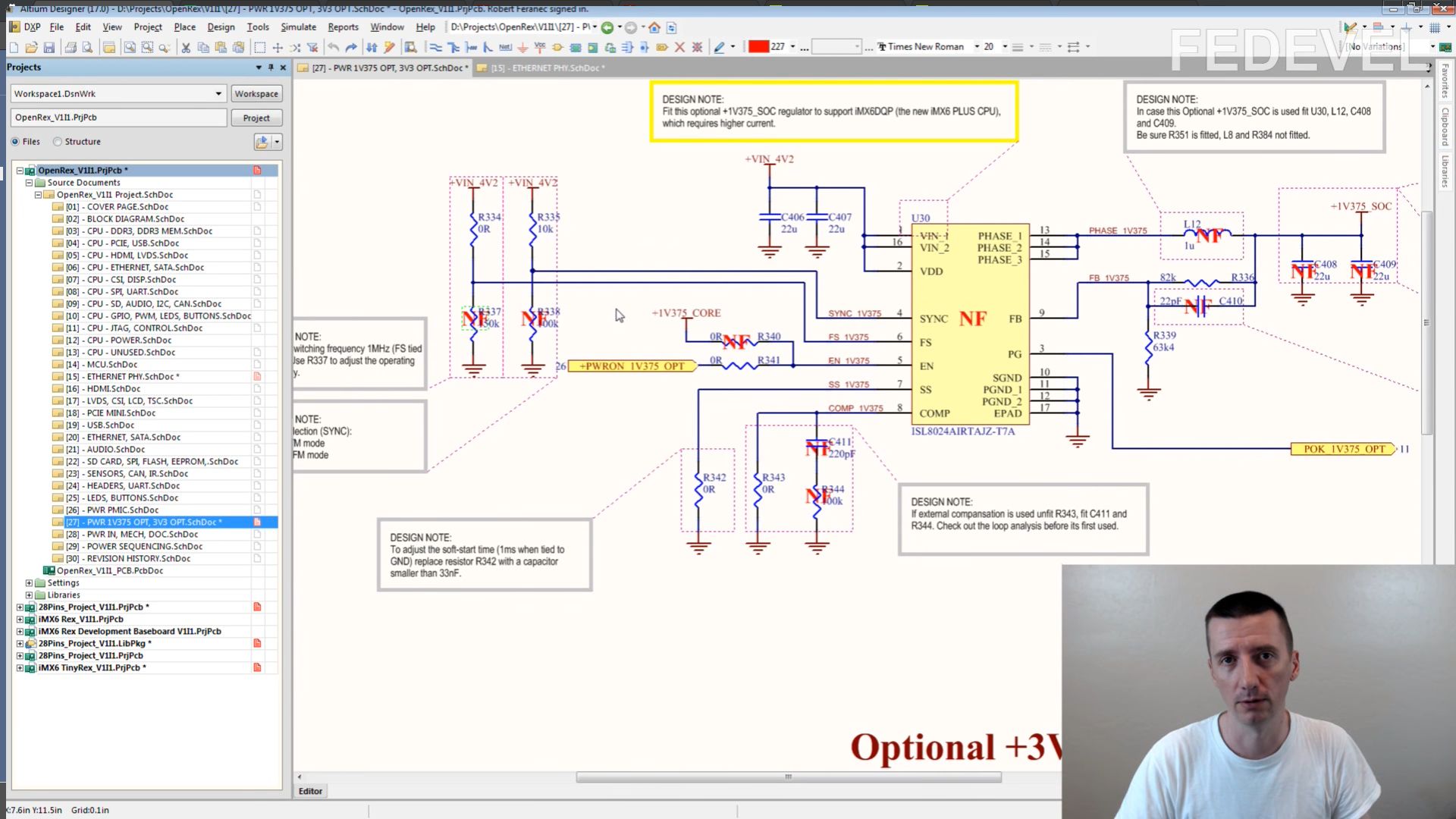The image size is (1456, 819).
Task: Pin the Projects panel
Action: [x=271, y=67]
